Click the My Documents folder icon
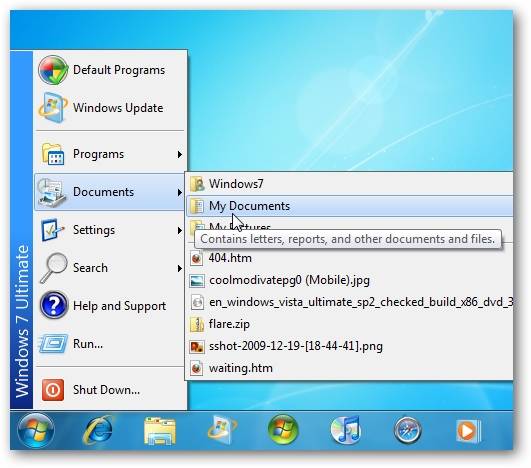This screenshot has height=468, width=531. (x=197, y=206)
